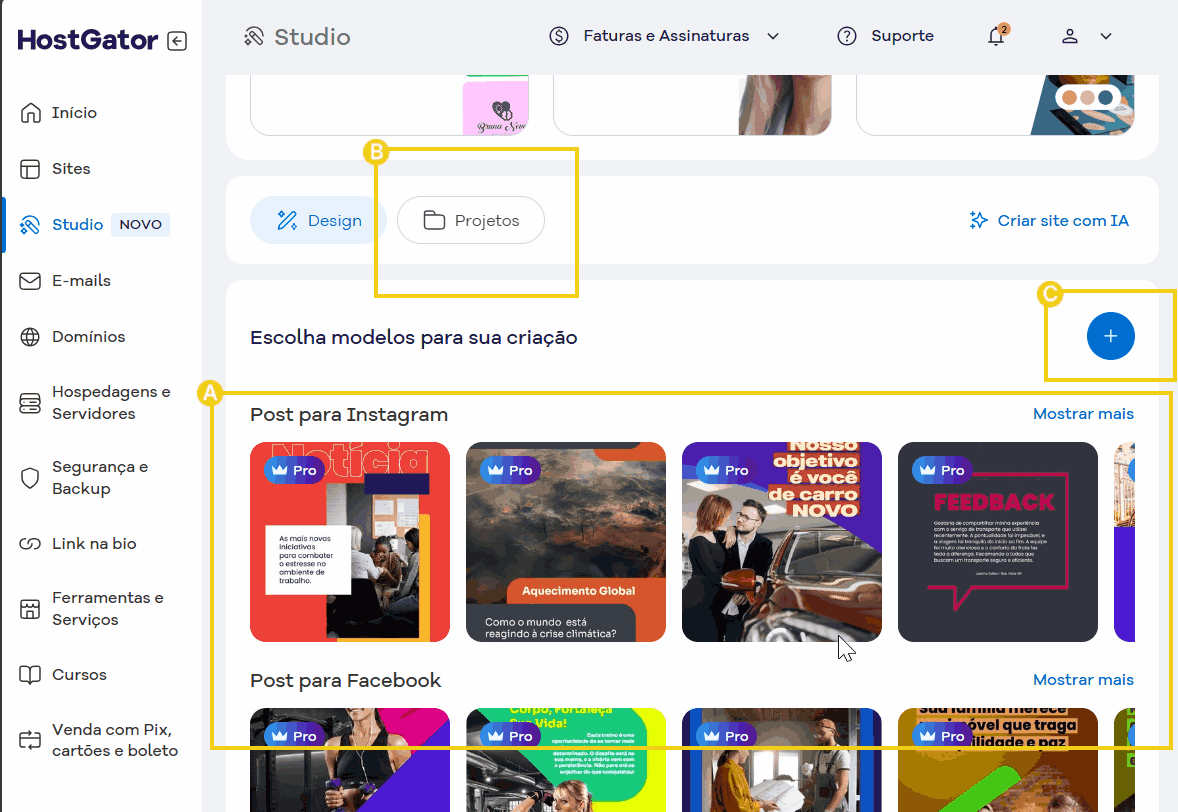Click the Hospedagens e Servidores server icon

(30, 403)
